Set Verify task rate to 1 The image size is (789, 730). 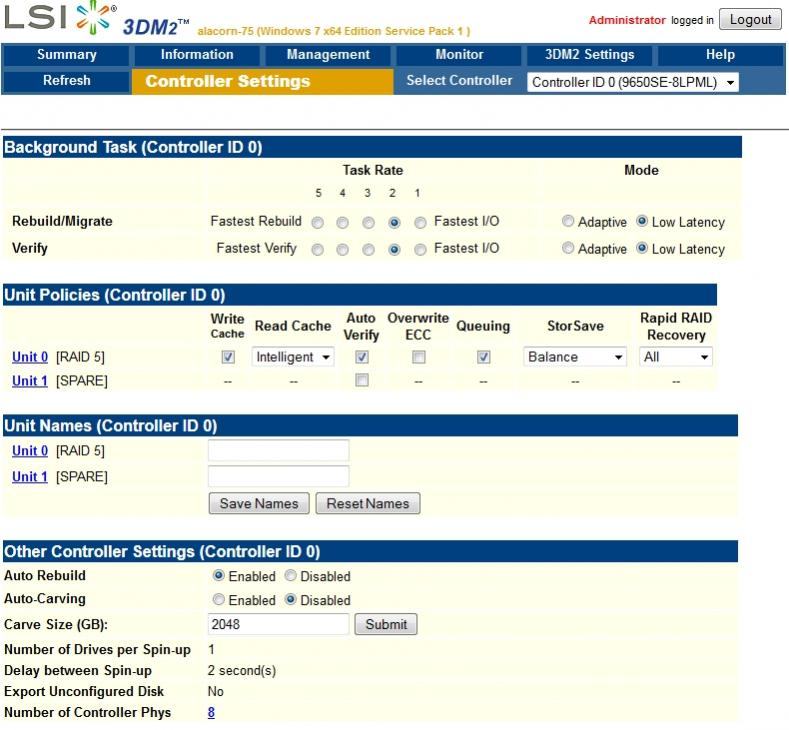[x=420, y=250]
